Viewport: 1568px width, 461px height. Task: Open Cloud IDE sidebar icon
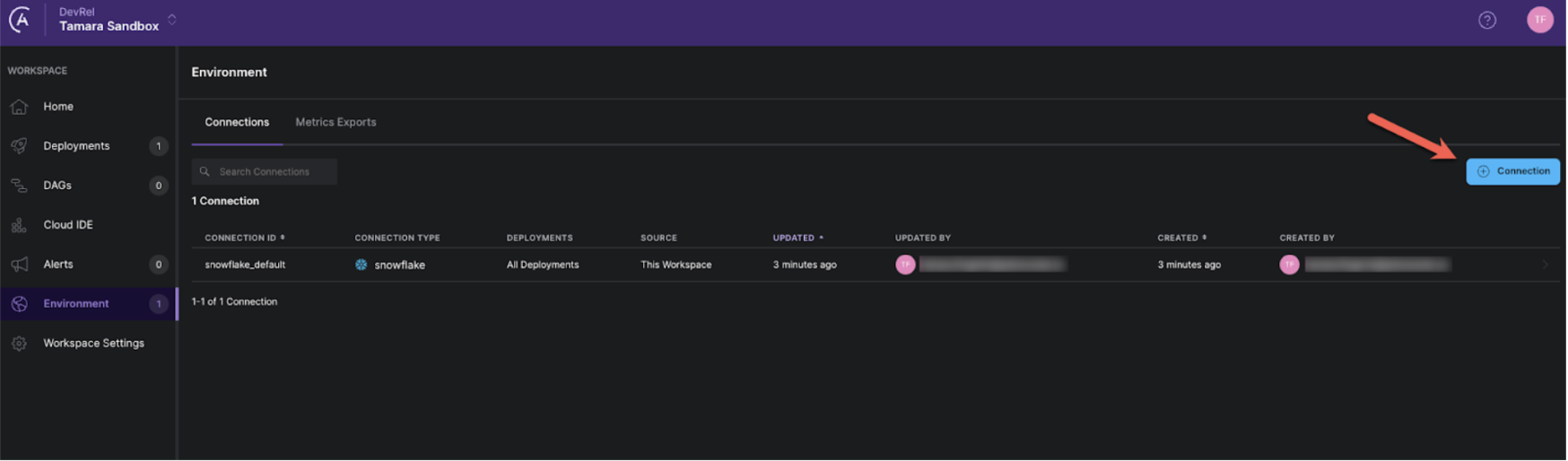[19, 225]
